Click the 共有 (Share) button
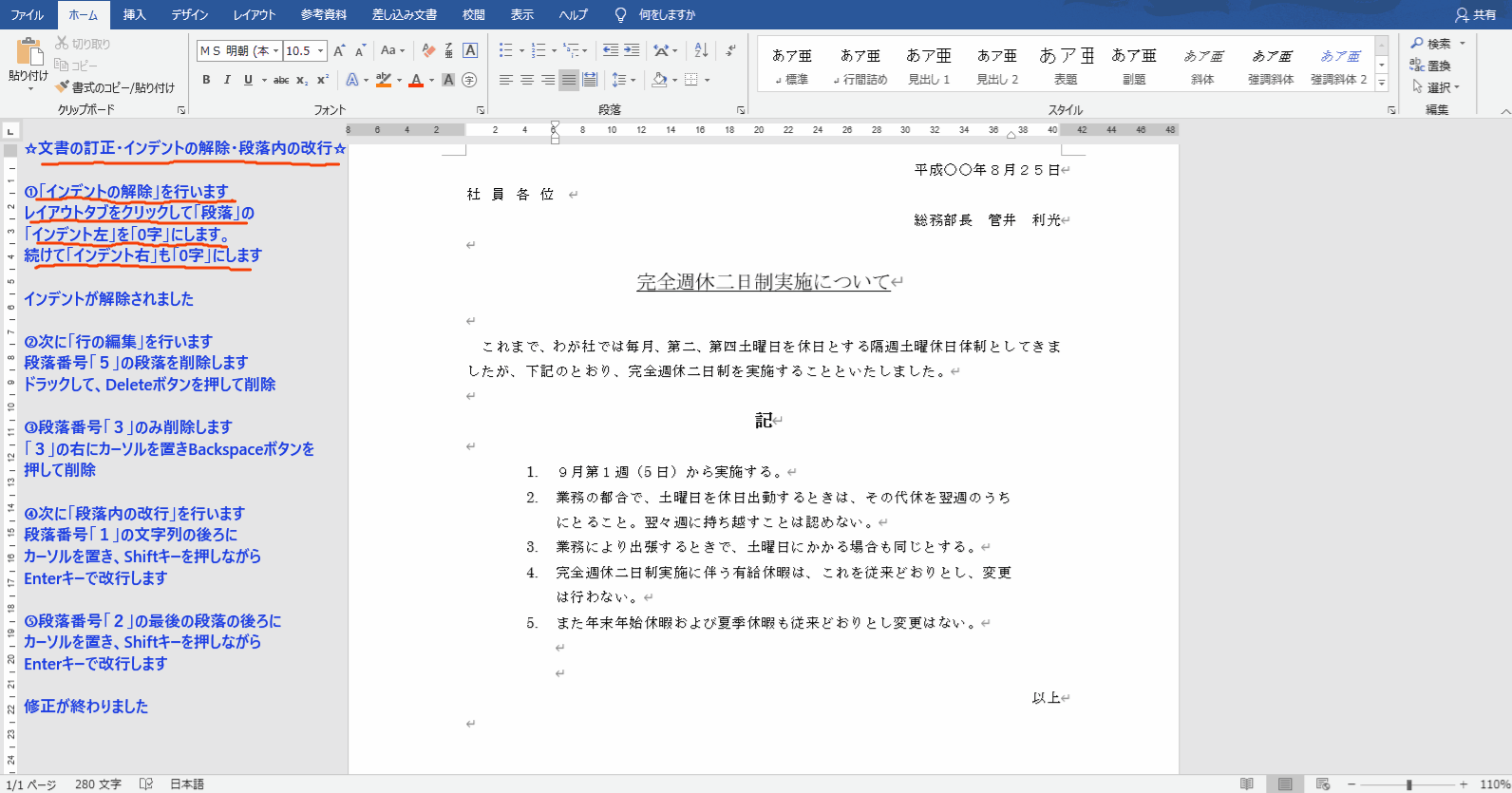The height and width of the screenshot is (793, 1512). [1476, 14]
